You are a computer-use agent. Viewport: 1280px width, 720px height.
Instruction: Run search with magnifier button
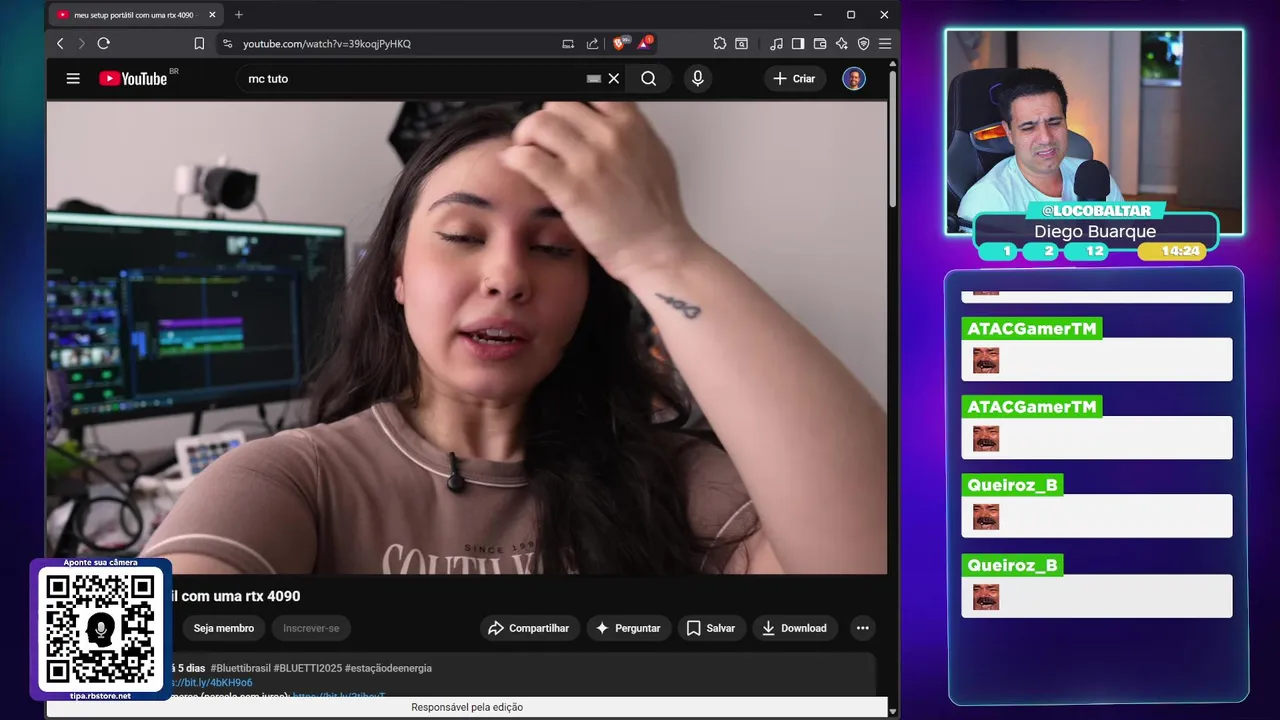[x=649, y=78]
